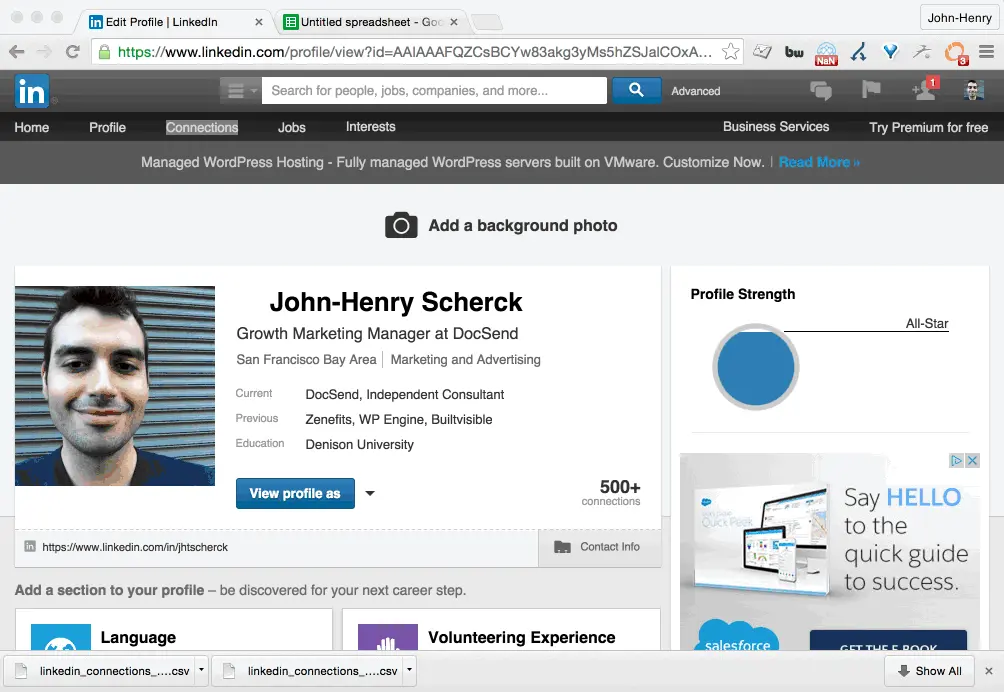Click the blue V extension icon

(x=891, y=52)
